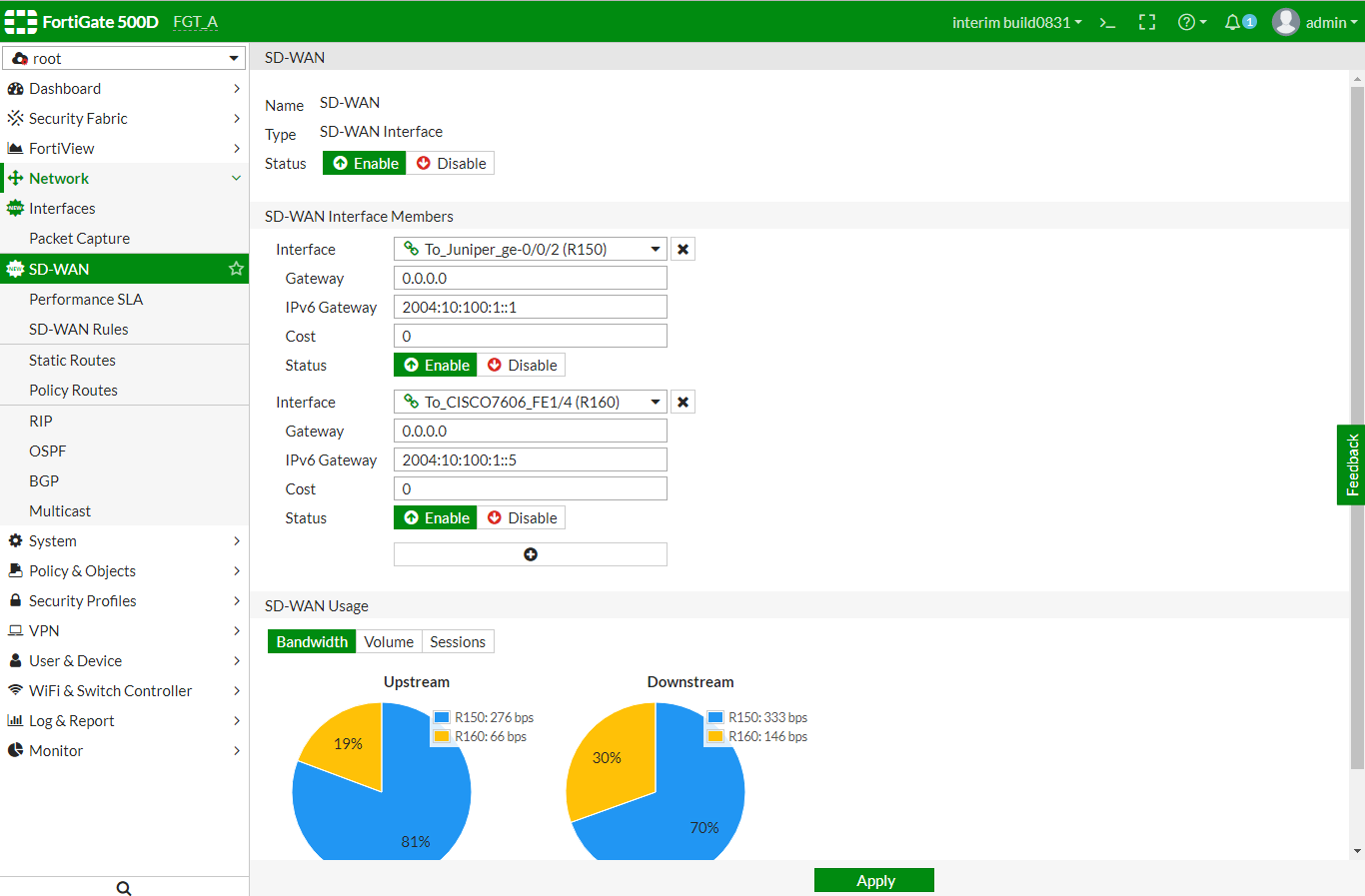This screenshot has height=896, width=1365.
Task: Disable the SD-WAN status at top
Action: click(451, 164)
